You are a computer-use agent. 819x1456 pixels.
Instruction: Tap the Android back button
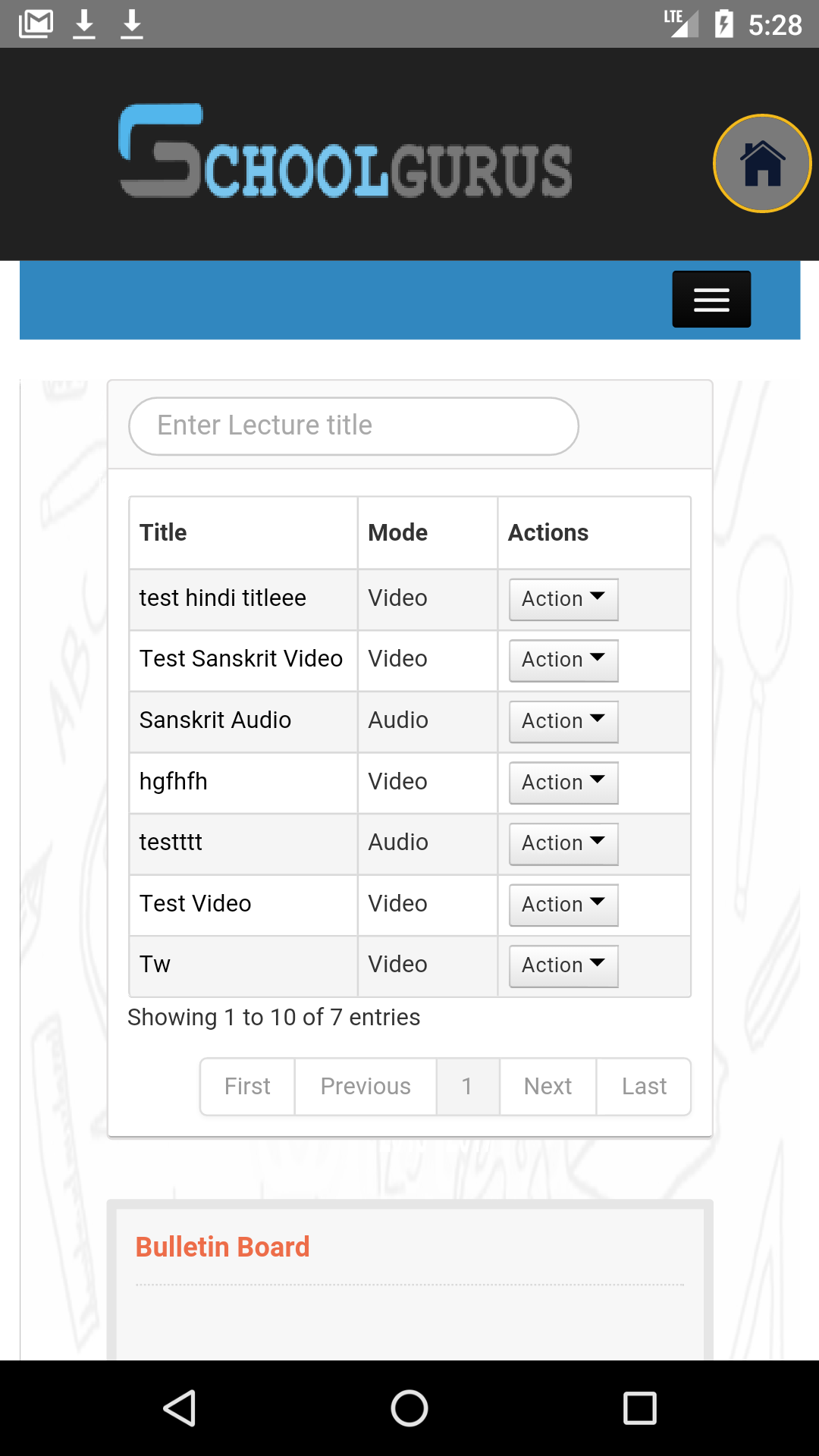coord(180,1408)
